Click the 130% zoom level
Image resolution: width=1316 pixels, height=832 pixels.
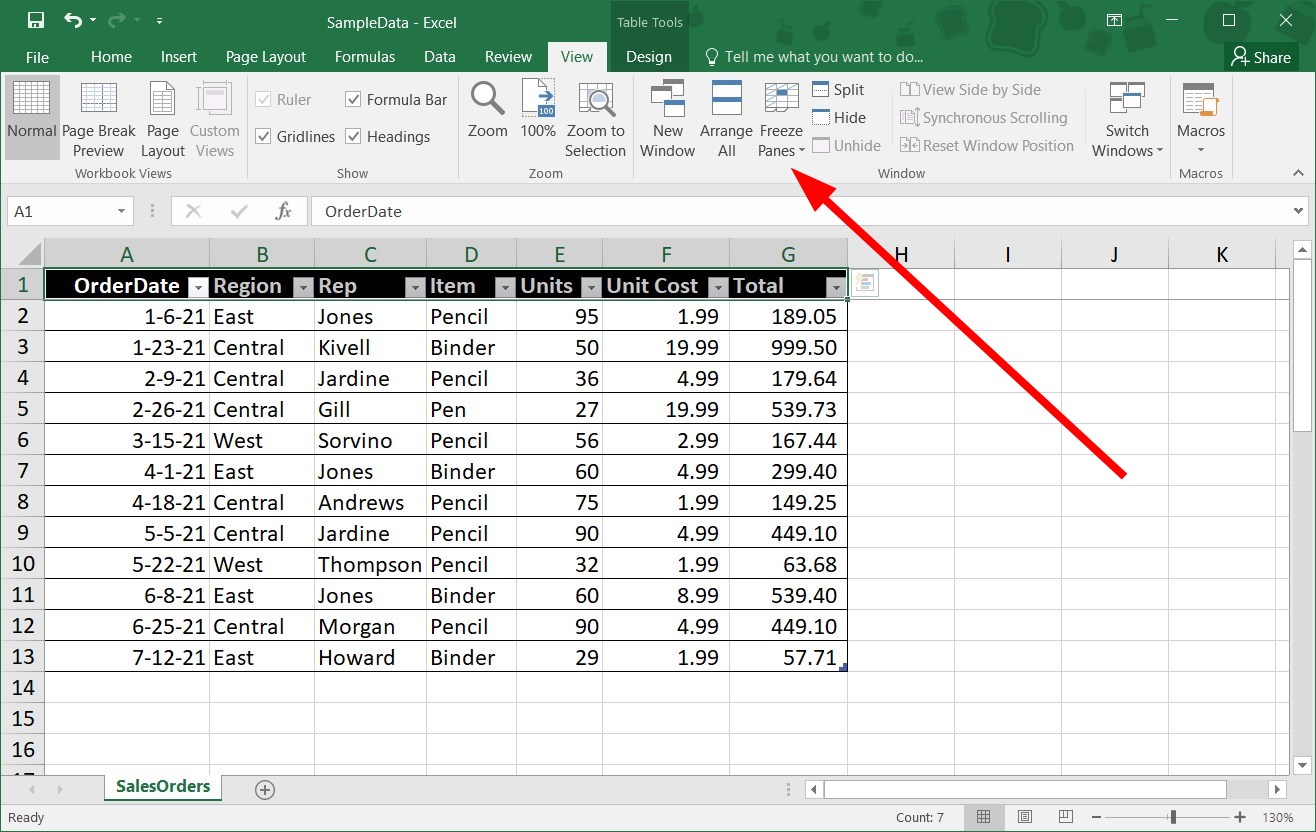click(1278, 817)
